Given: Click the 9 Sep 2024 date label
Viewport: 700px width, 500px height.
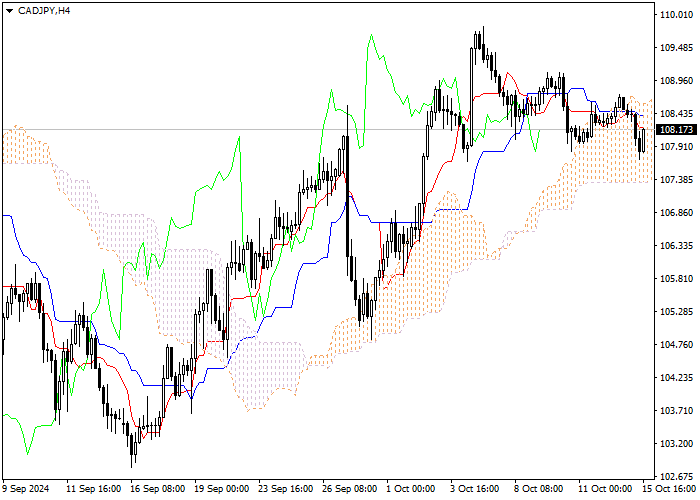Looking at the screenshot, I should [x=25, y=489].
